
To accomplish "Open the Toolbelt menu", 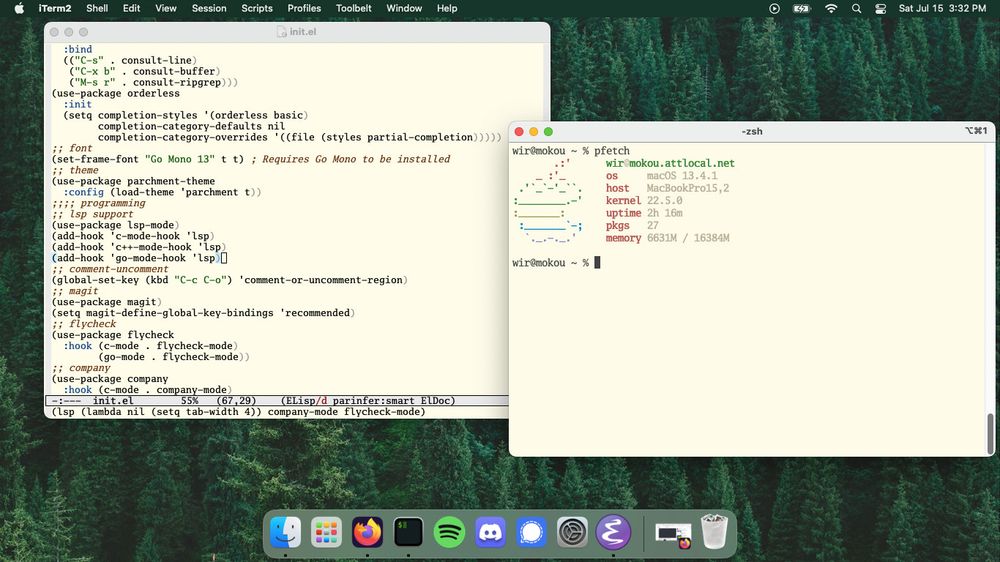I will 354,8.
